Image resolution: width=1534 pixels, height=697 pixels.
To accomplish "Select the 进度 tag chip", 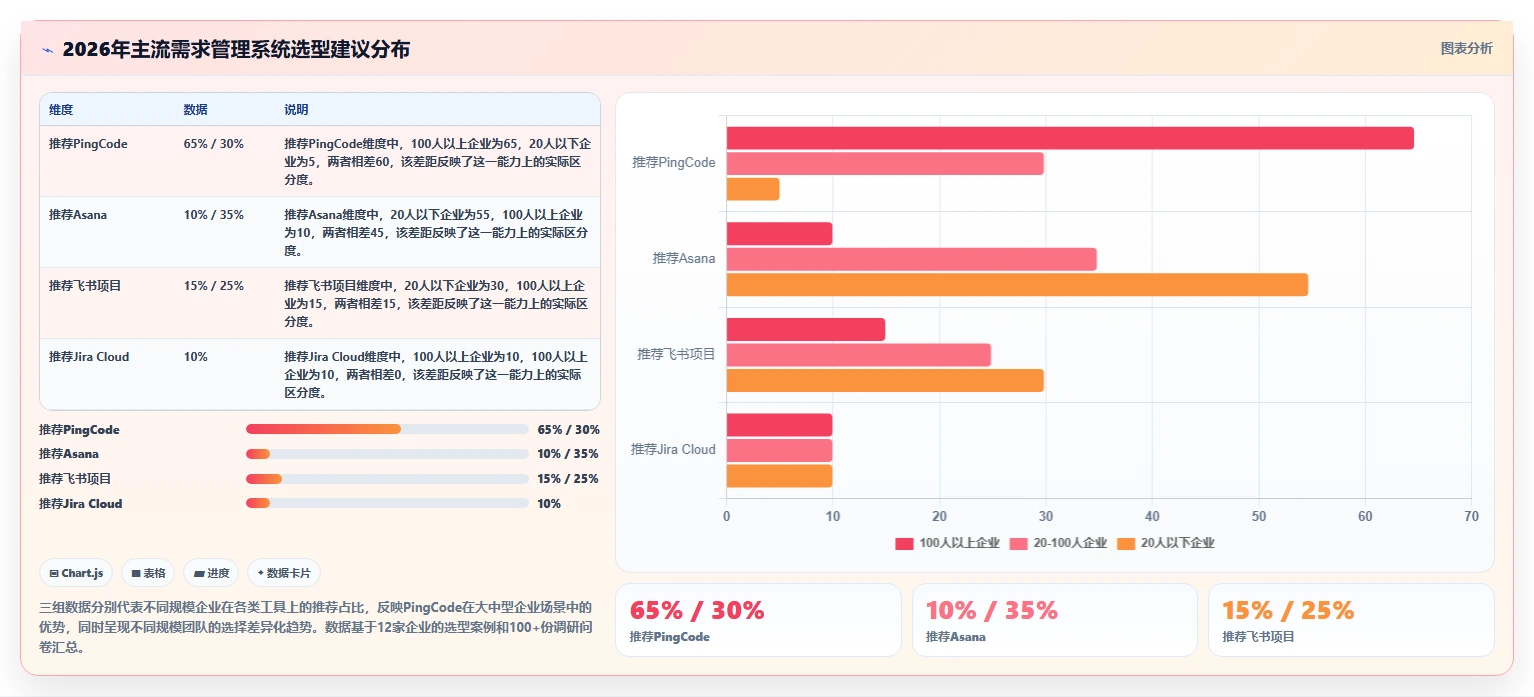I will click(211, 573).
